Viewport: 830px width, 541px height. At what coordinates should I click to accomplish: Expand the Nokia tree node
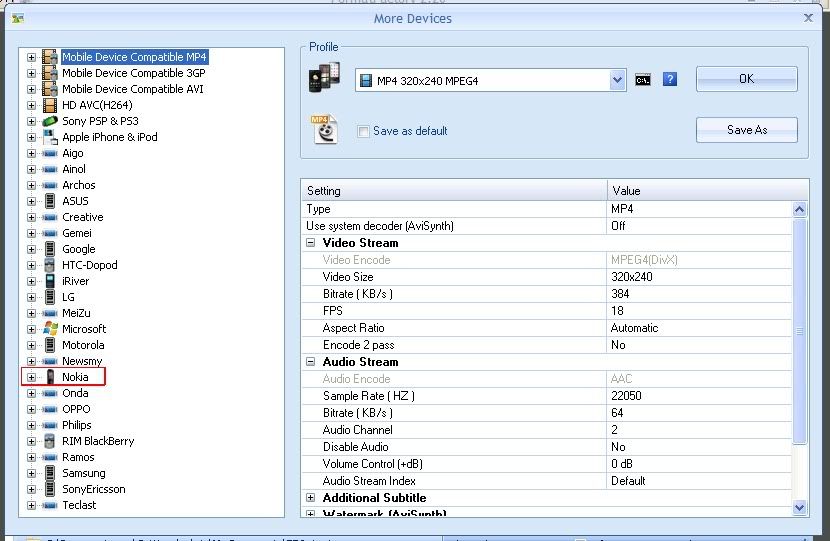pyautogui.click(x=31, y=377)
